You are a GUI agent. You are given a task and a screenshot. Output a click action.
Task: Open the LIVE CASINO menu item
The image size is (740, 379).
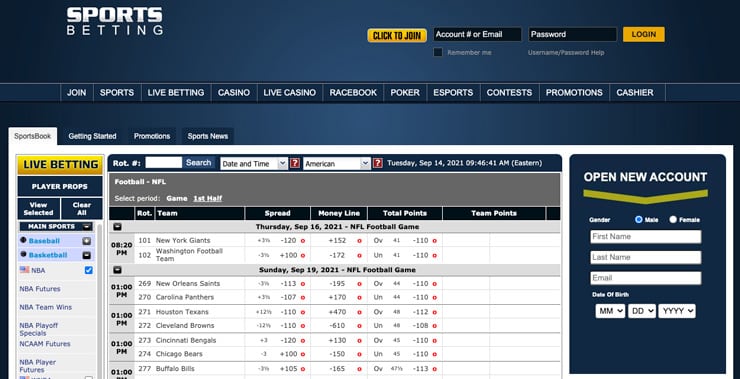point(290,93)
